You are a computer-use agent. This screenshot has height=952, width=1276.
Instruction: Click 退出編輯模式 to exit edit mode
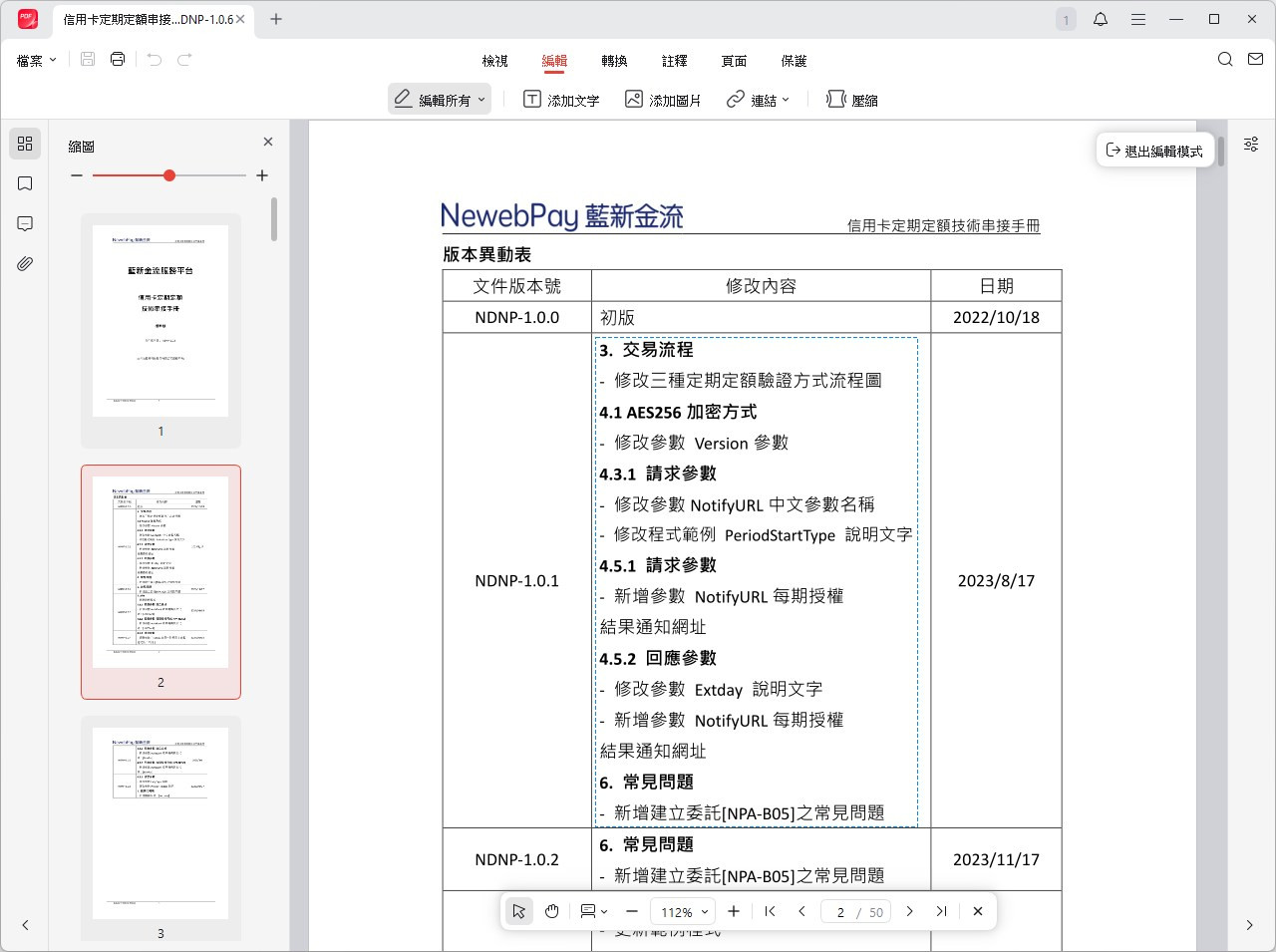(x=1154, y=151)
